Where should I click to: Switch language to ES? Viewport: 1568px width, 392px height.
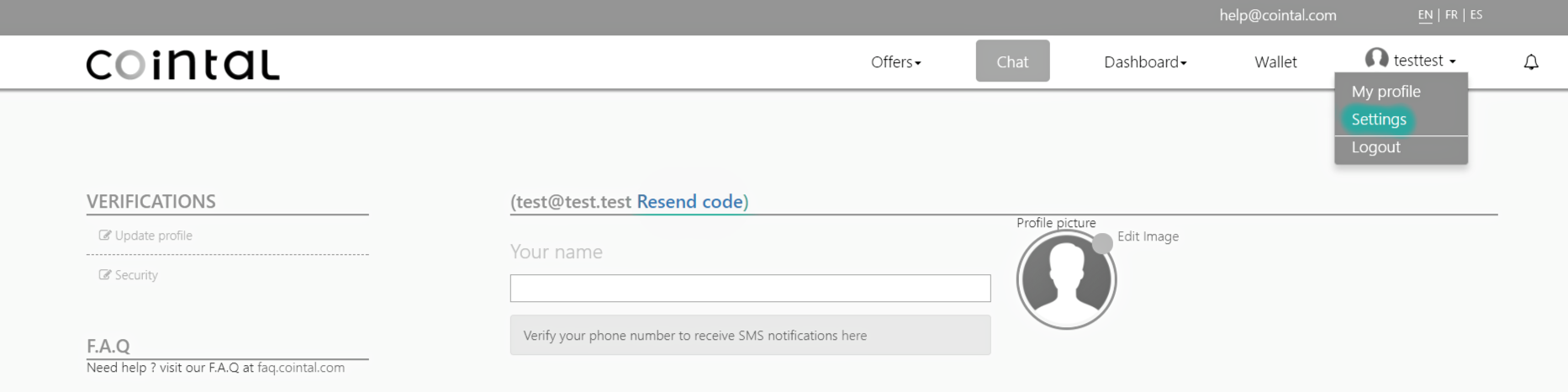point(1476,15)
